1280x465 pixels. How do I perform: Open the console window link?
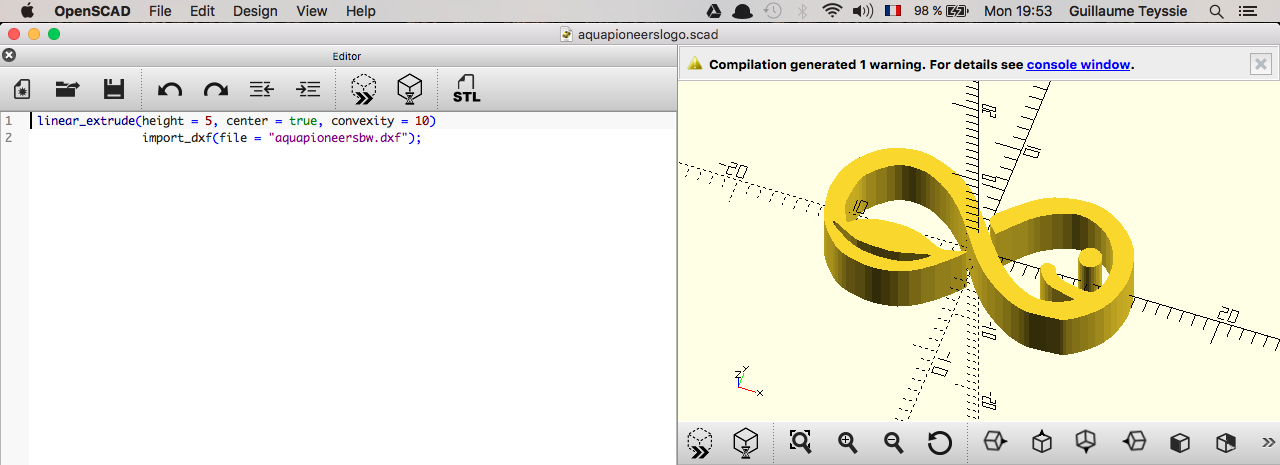[1078, 64]
